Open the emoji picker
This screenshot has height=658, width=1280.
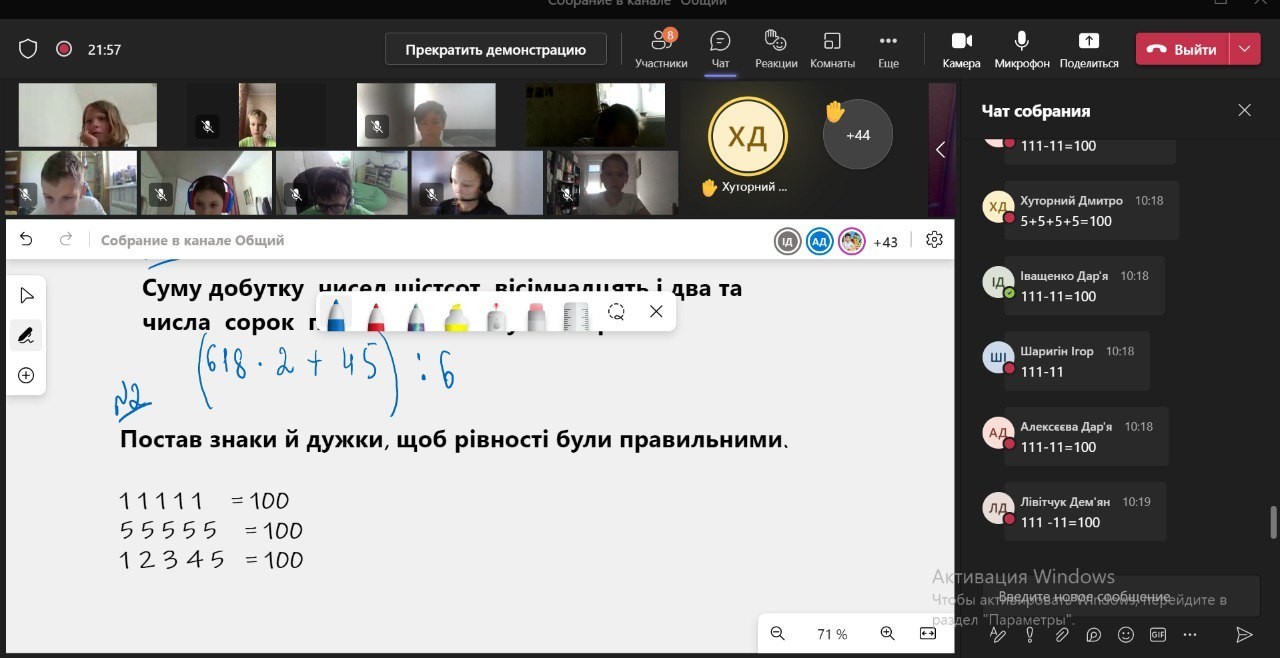tap(1126, 634)
